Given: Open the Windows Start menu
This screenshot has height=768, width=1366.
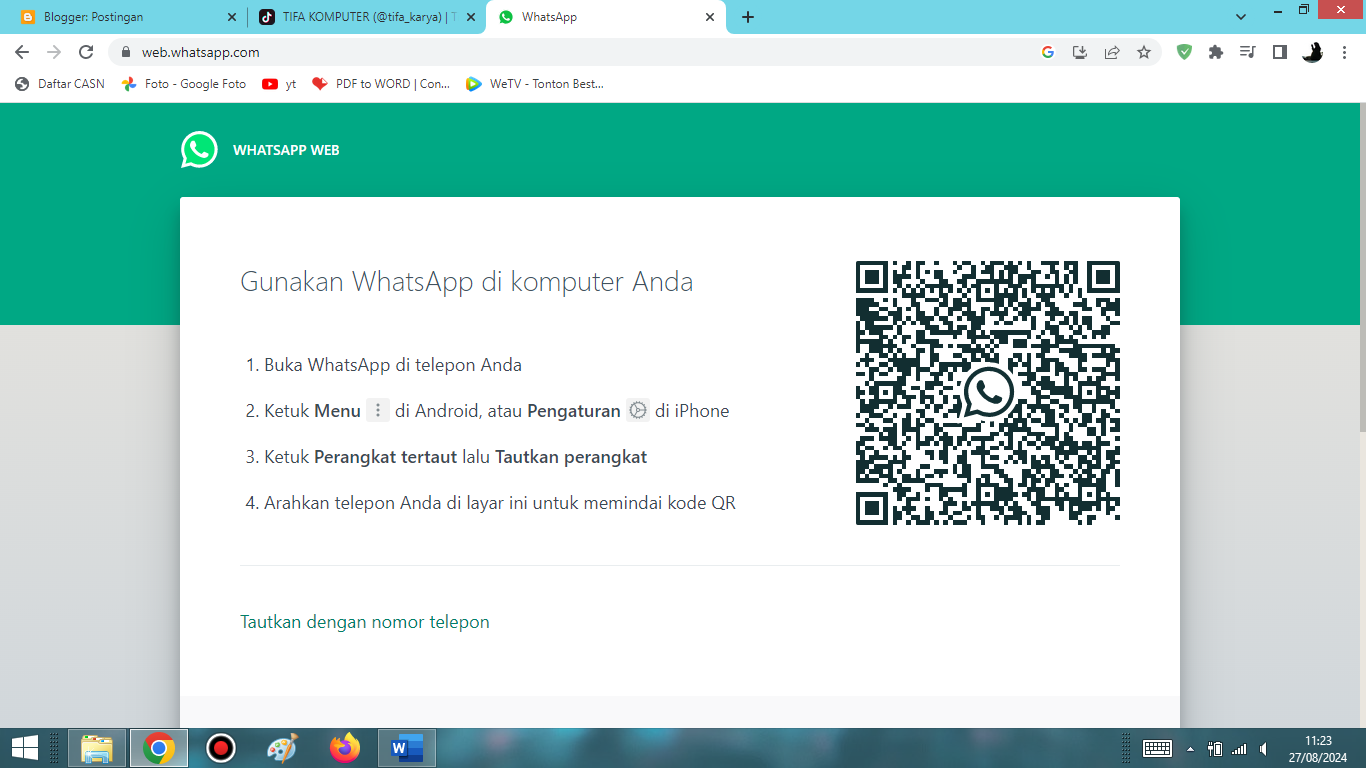Looking at the screenshot, I should [24, 748].
